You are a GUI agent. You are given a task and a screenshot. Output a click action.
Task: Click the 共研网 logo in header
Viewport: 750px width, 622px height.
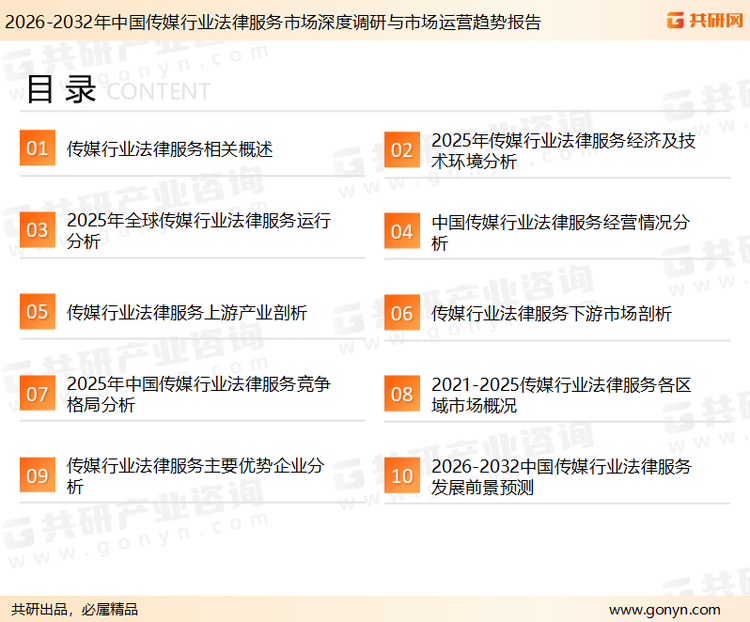tap(705, 20)
